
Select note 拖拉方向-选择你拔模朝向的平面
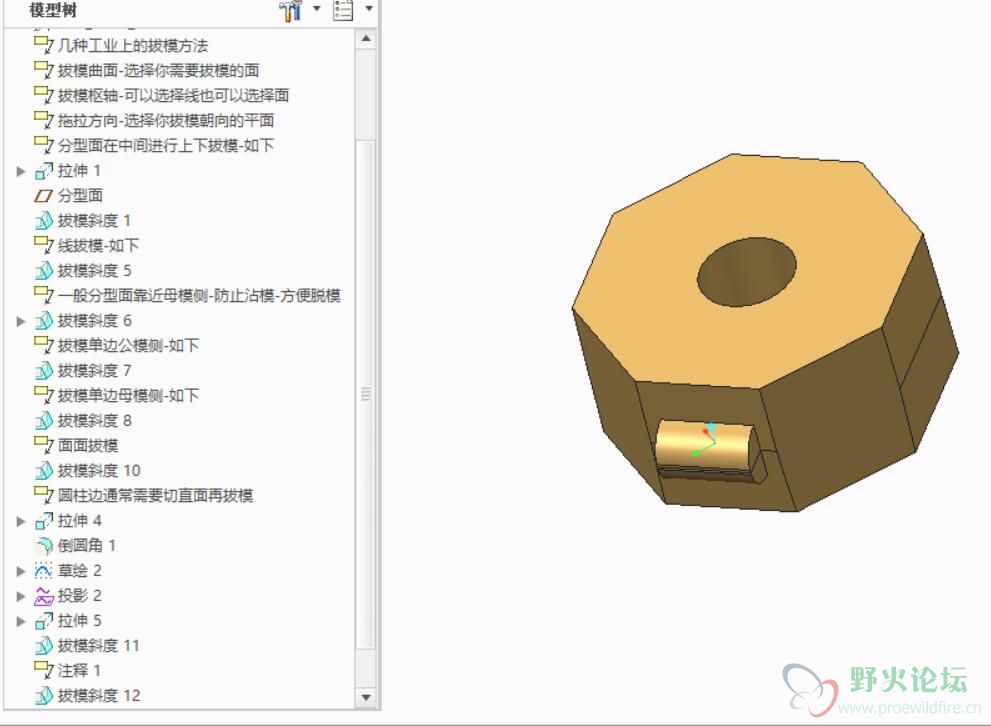[x=166, y=121]
